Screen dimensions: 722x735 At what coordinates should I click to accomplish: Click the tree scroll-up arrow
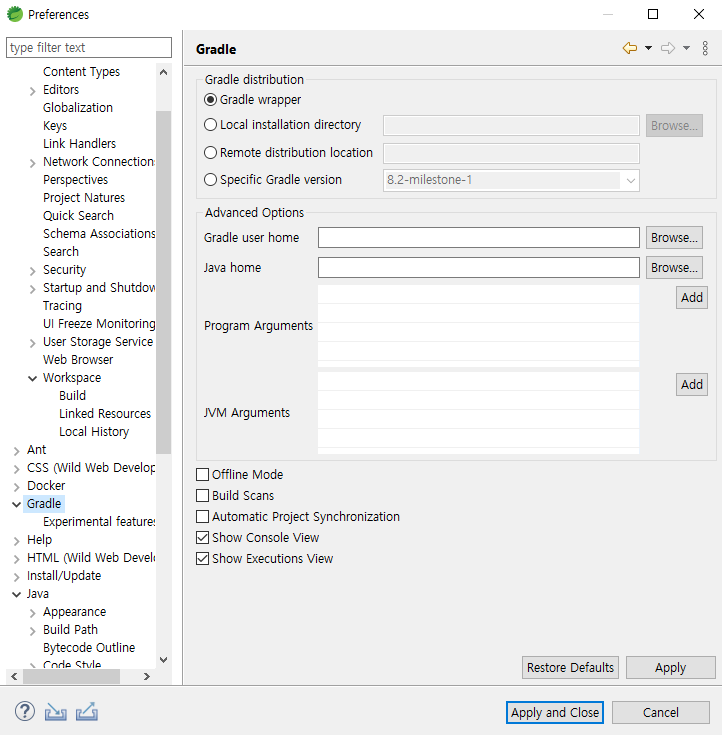pyautogui.click(x=164, y=72)
